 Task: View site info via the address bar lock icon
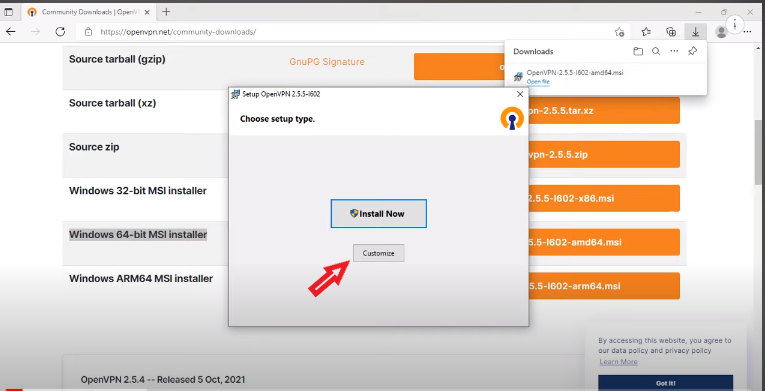88,32
